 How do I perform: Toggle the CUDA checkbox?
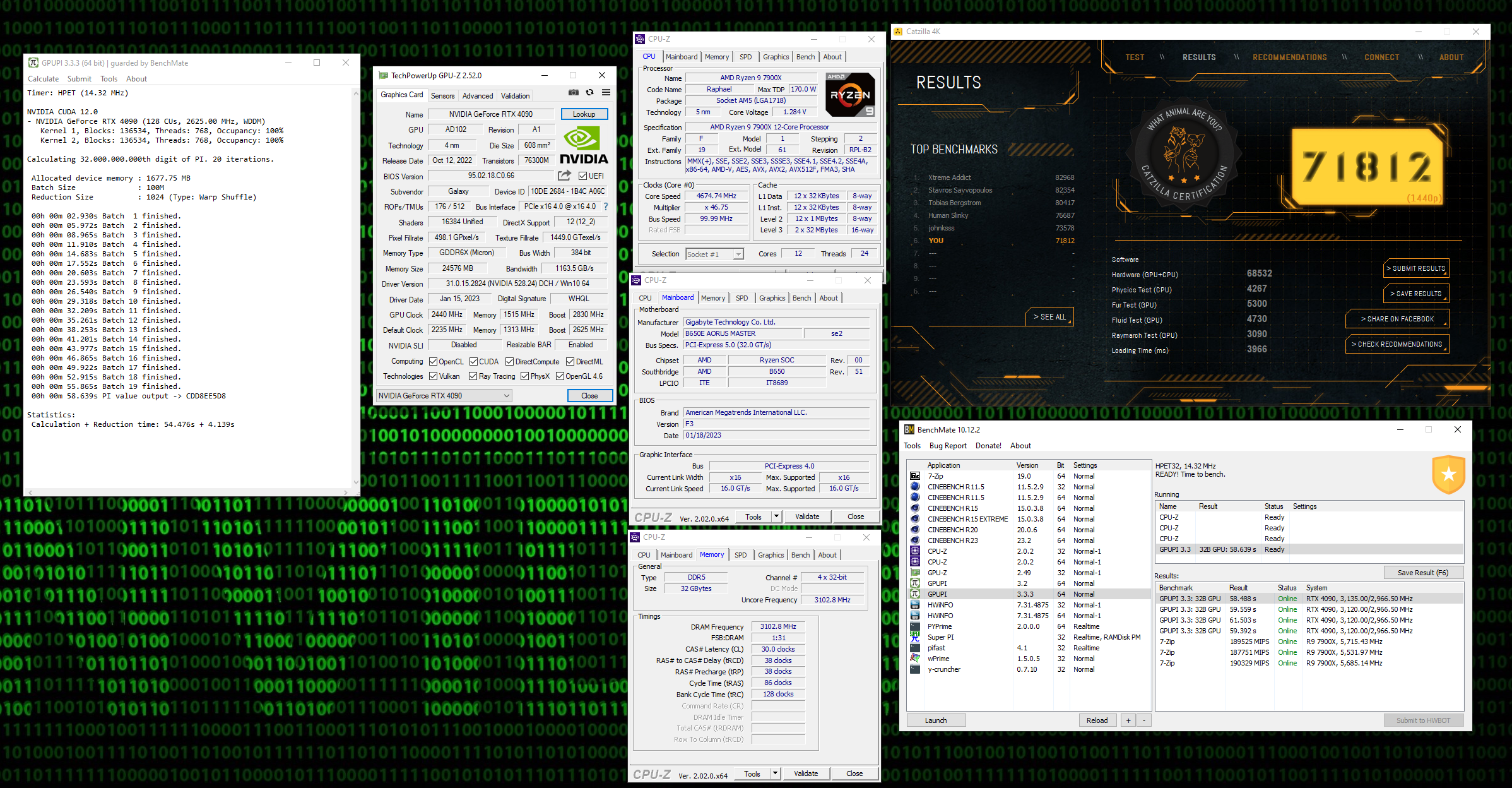coord(473,362)
